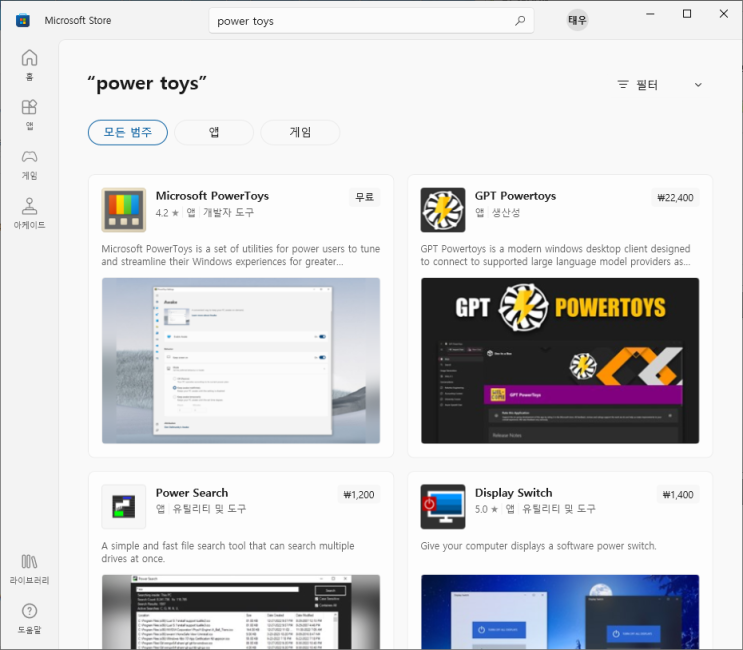Open the GPT Powertoys title link
The image size is (743, 650).
coord(515,196)
